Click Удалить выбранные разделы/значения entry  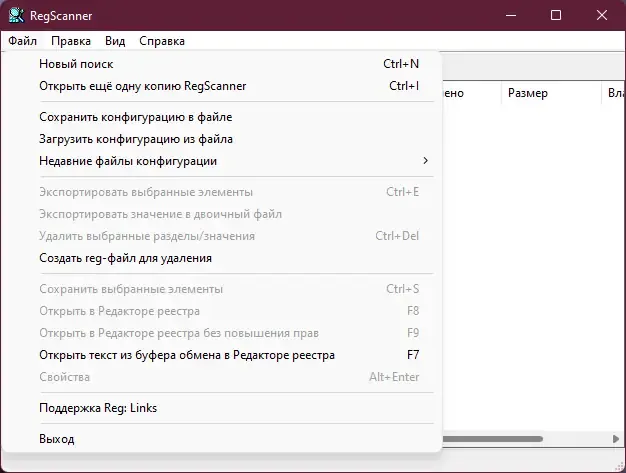(222, 236)
